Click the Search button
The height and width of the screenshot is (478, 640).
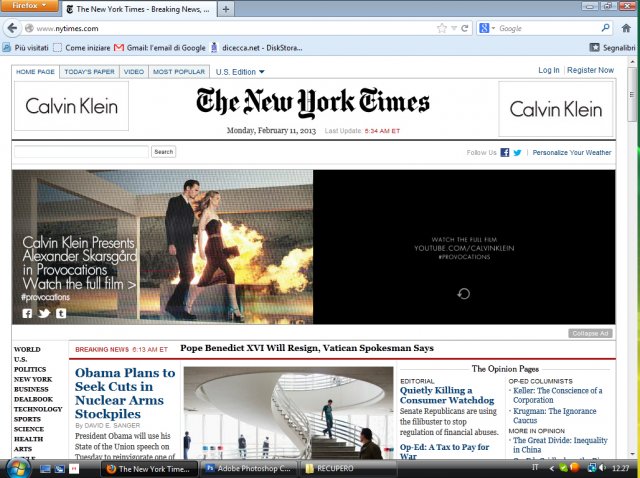(163, 151)
